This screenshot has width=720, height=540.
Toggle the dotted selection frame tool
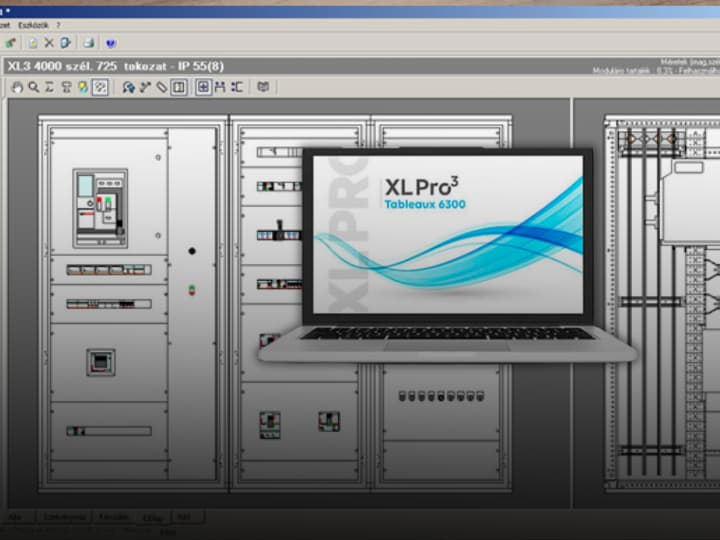pos(99,87)
